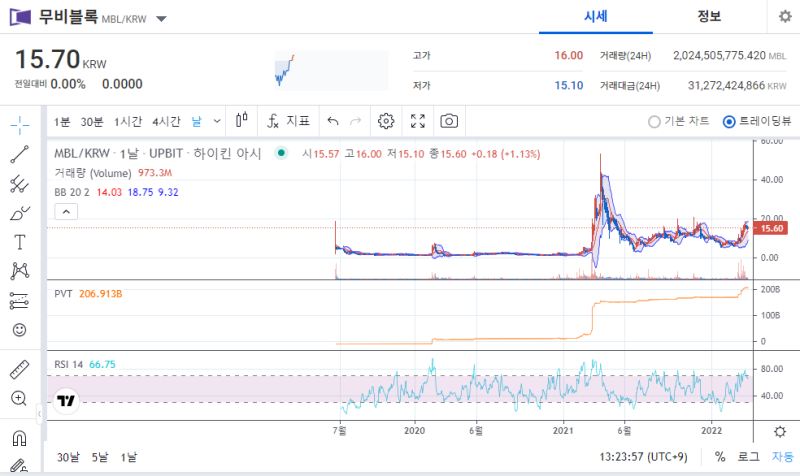Click the TradingView logo badge
800x476 pixels.
coord(66,400)
